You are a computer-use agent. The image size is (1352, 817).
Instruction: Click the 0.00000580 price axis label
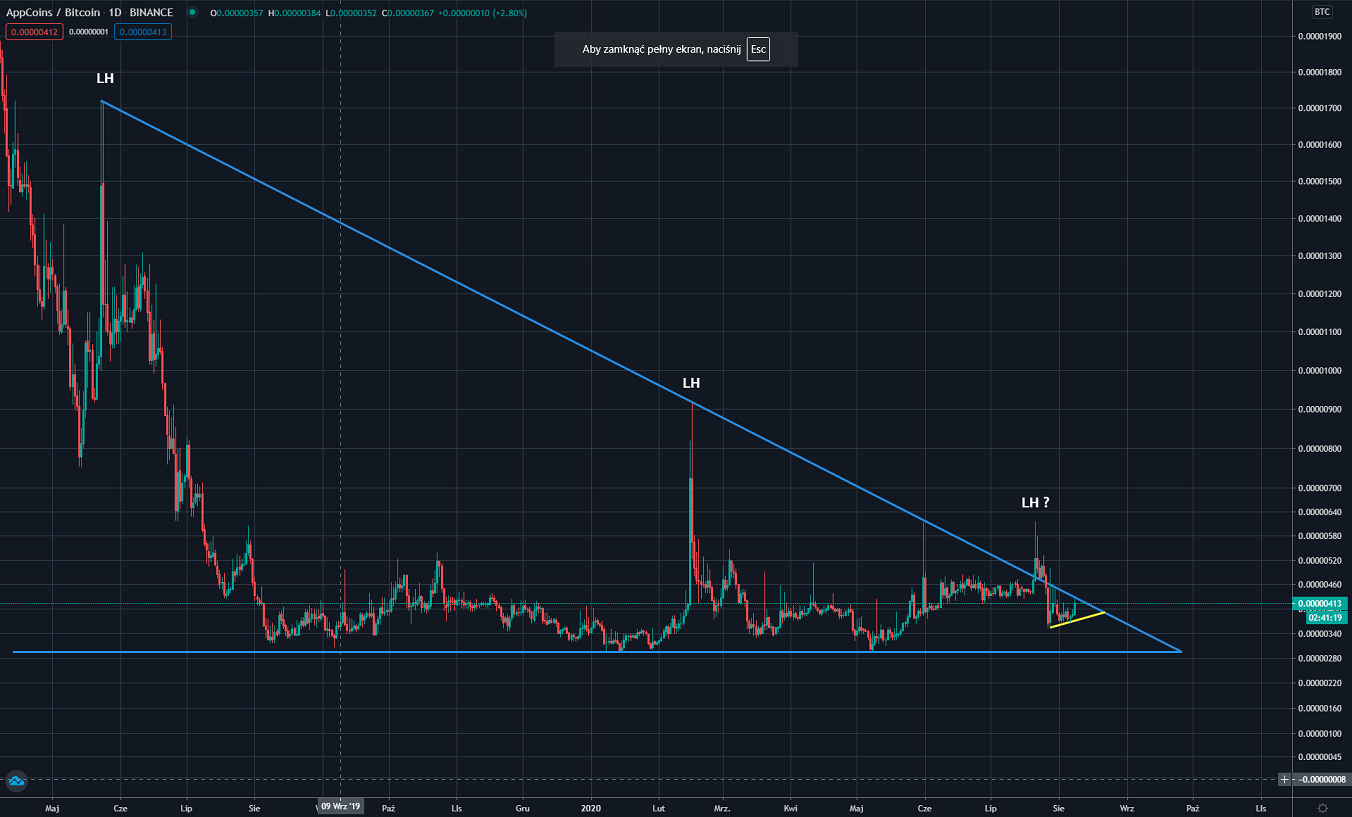[x=1319, y=536]
